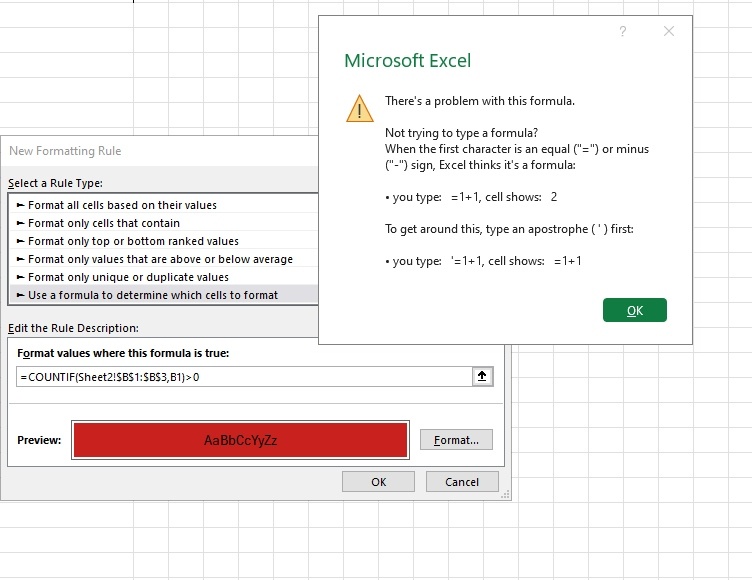Open help question mark in Excel dialog
This screenshot has width=752, height=580.
click(x=623, y=32)
